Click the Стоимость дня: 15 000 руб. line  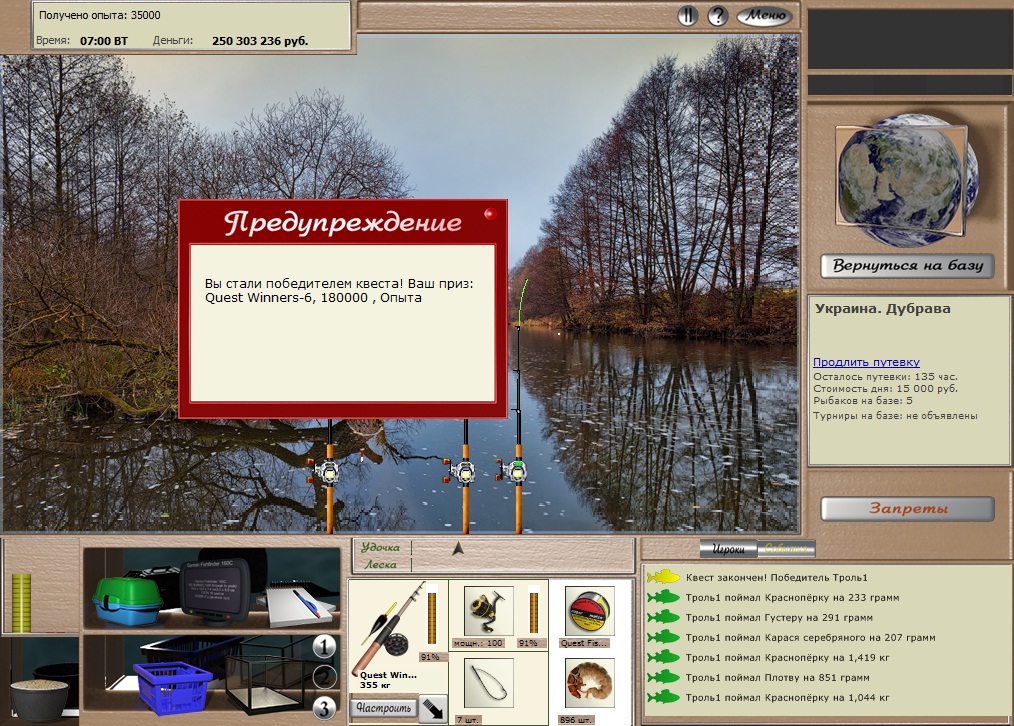(x=885, y=389)
